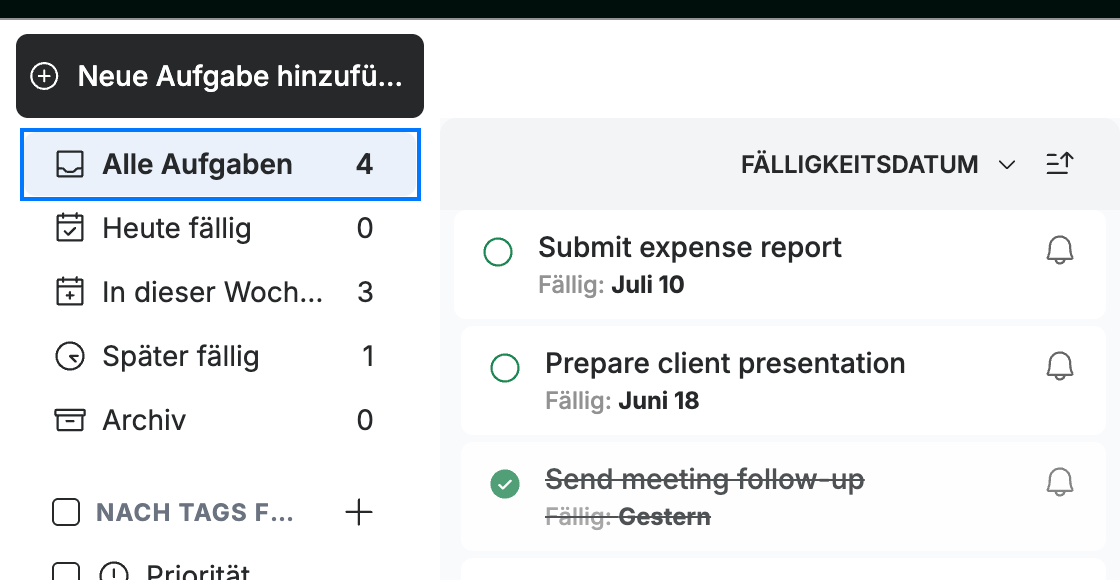1120x580 pixels.
Task: Click the sort direction icon beside Fälligkeitsdatum
Action: point(1059,164)
